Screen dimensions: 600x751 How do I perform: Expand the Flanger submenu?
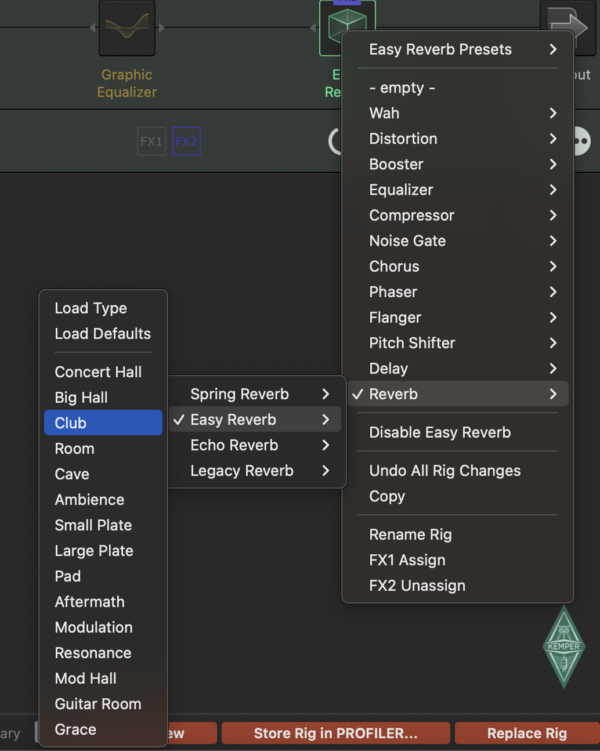pyautogui.click(x=458, y=318)
